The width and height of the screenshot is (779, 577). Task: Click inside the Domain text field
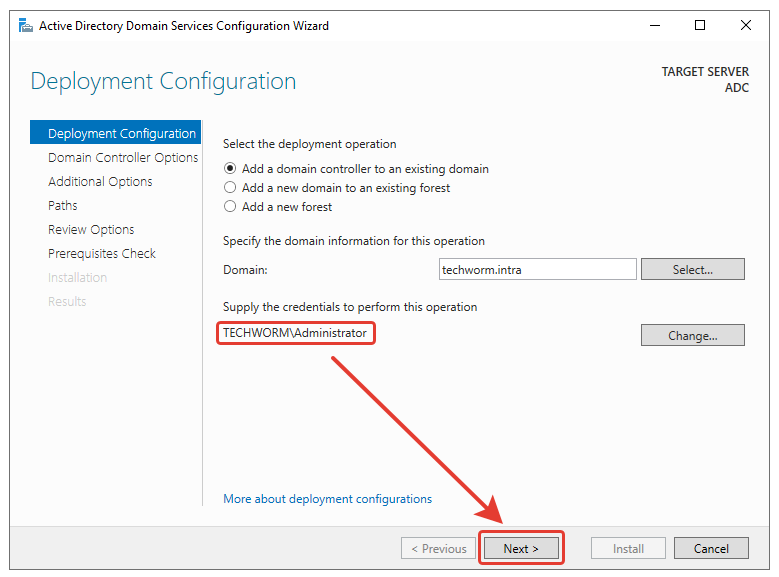click(537, 269)
